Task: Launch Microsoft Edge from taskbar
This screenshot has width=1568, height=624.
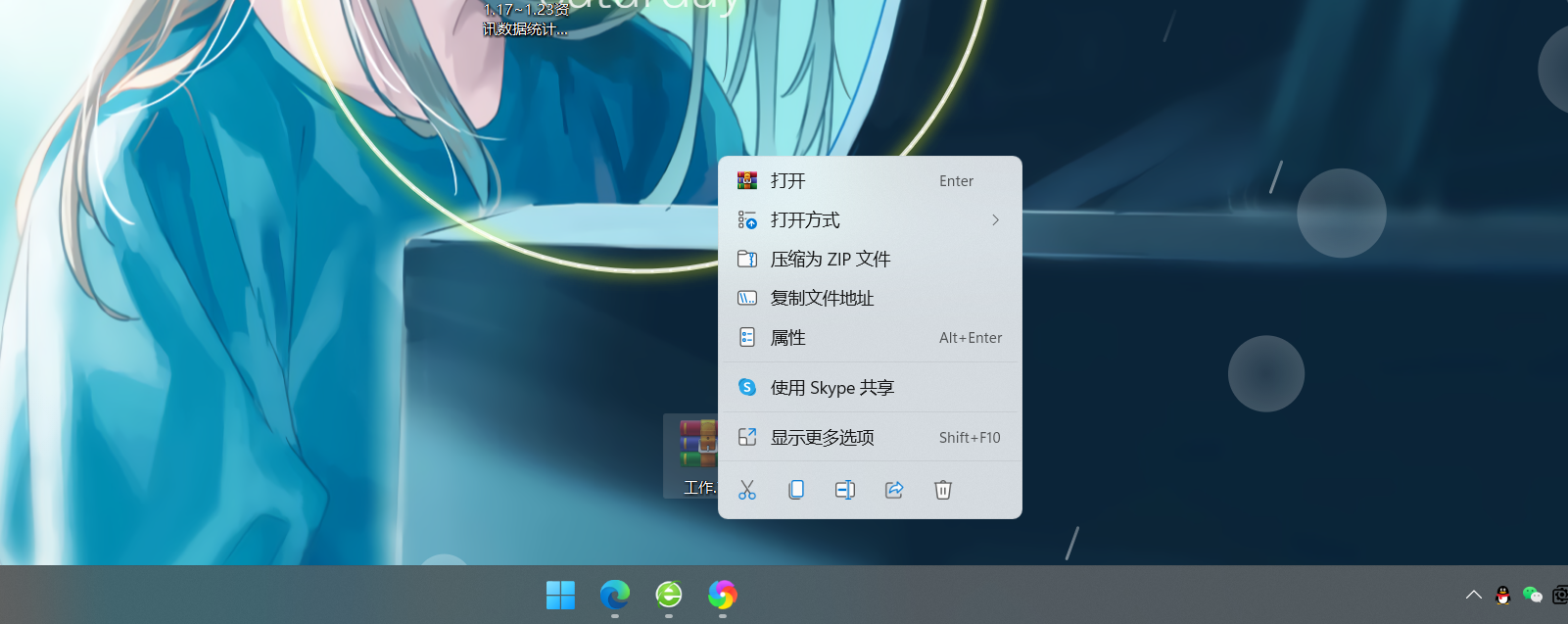Action: pyautogui.click(x=615, y=595)
